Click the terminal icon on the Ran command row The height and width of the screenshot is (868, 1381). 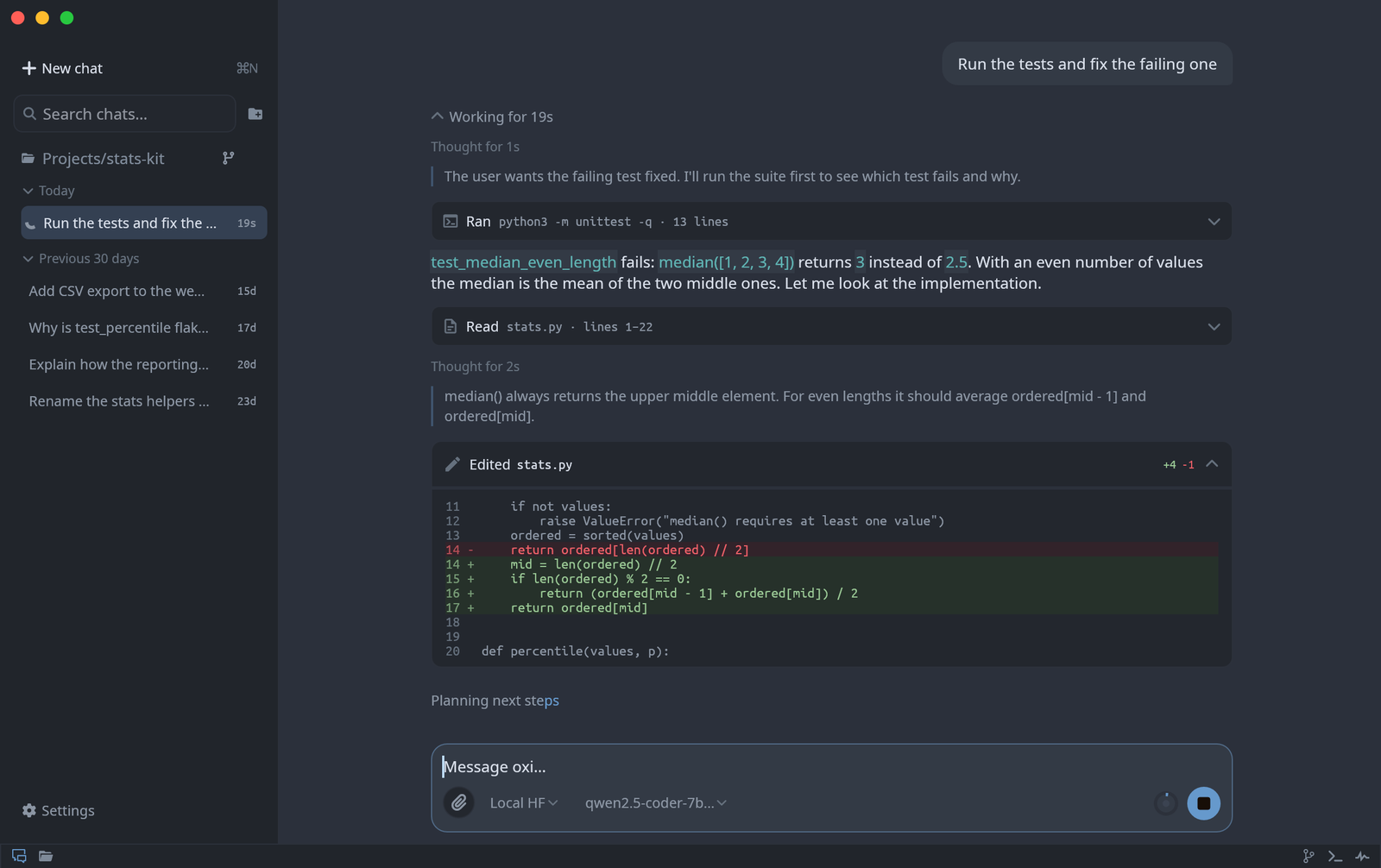[x=451, y=222]
